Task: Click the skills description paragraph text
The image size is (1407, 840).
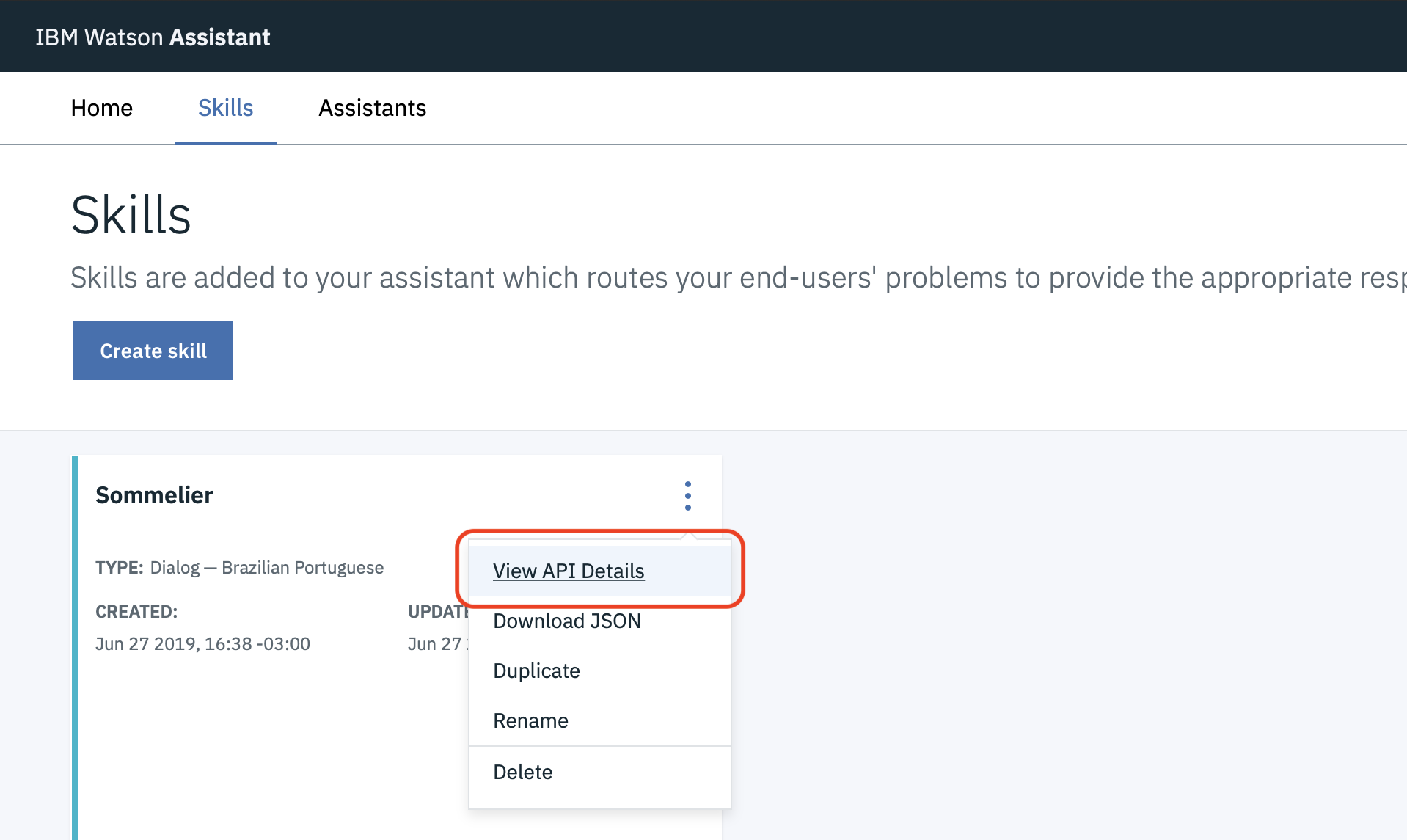Action: click(x=739, y=278)
